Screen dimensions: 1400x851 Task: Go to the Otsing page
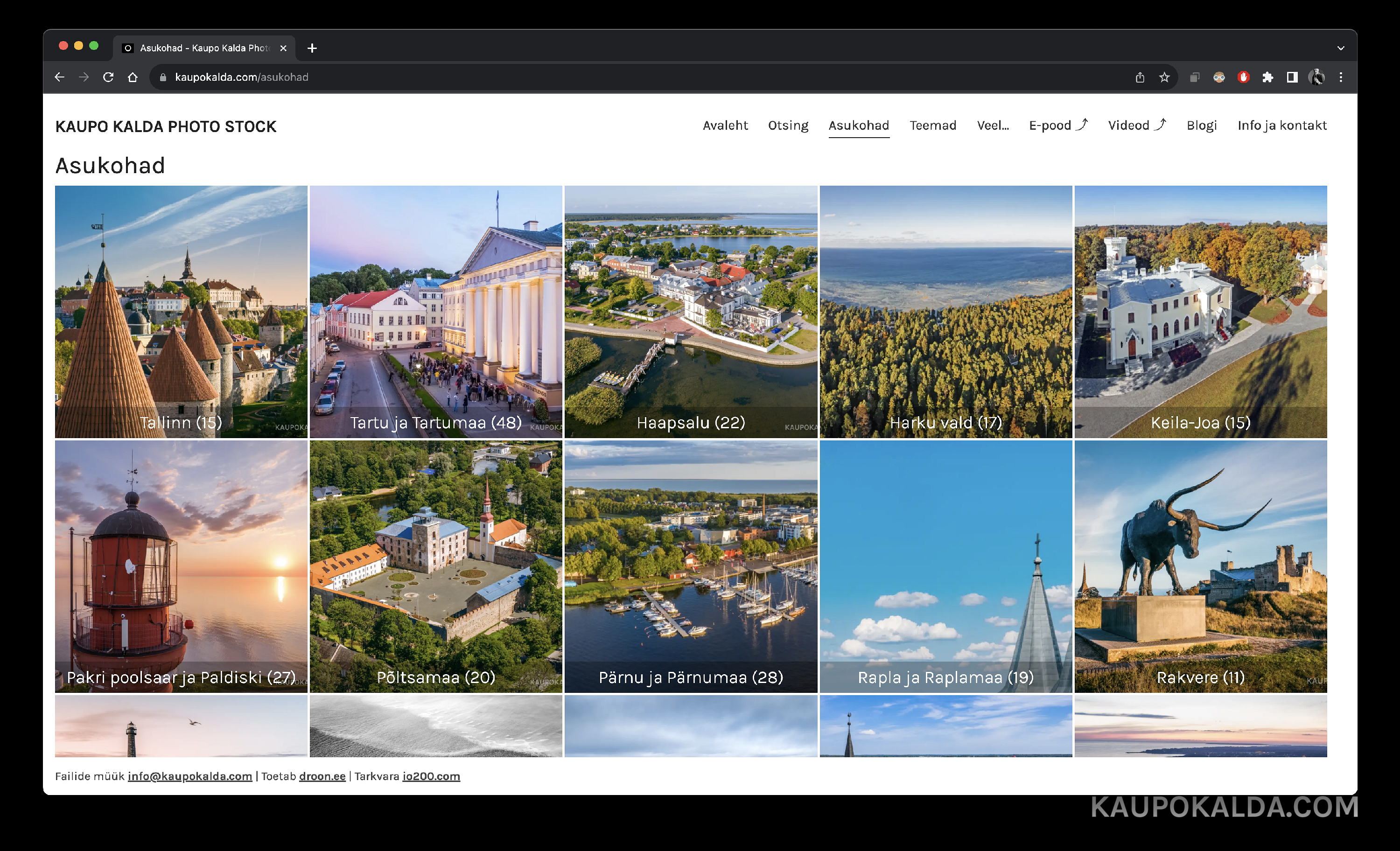click(x=788, y=126)
